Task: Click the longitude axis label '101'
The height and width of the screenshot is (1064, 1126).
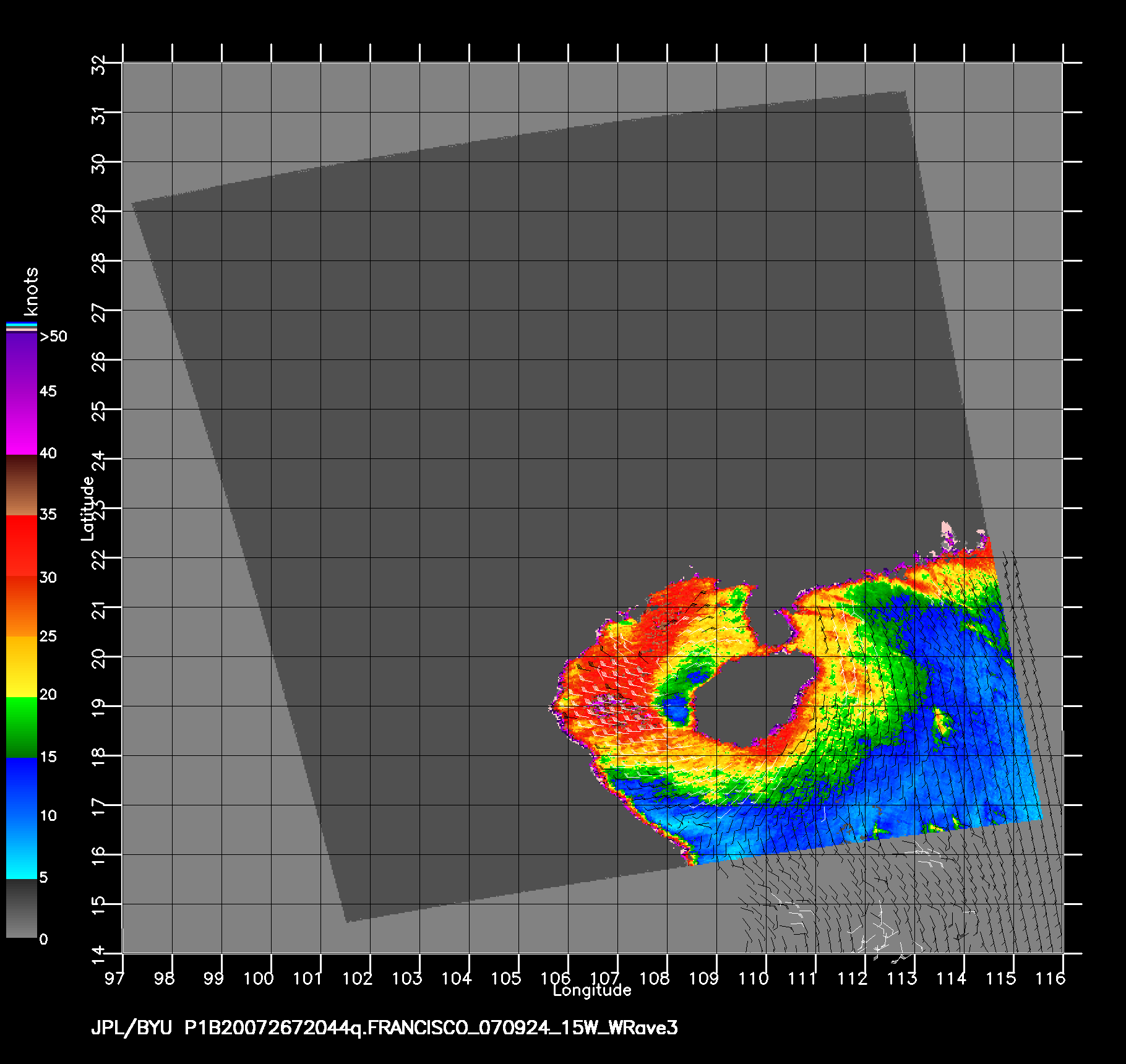Action: coord(307,979)
